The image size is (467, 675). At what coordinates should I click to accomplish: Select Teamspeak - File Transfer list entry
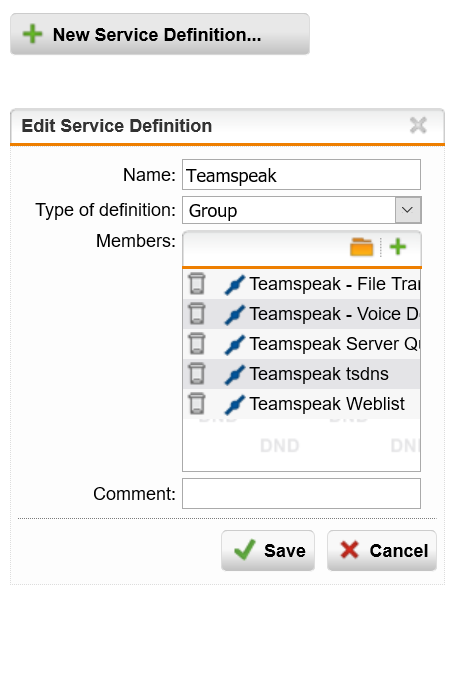coord(302,284)
